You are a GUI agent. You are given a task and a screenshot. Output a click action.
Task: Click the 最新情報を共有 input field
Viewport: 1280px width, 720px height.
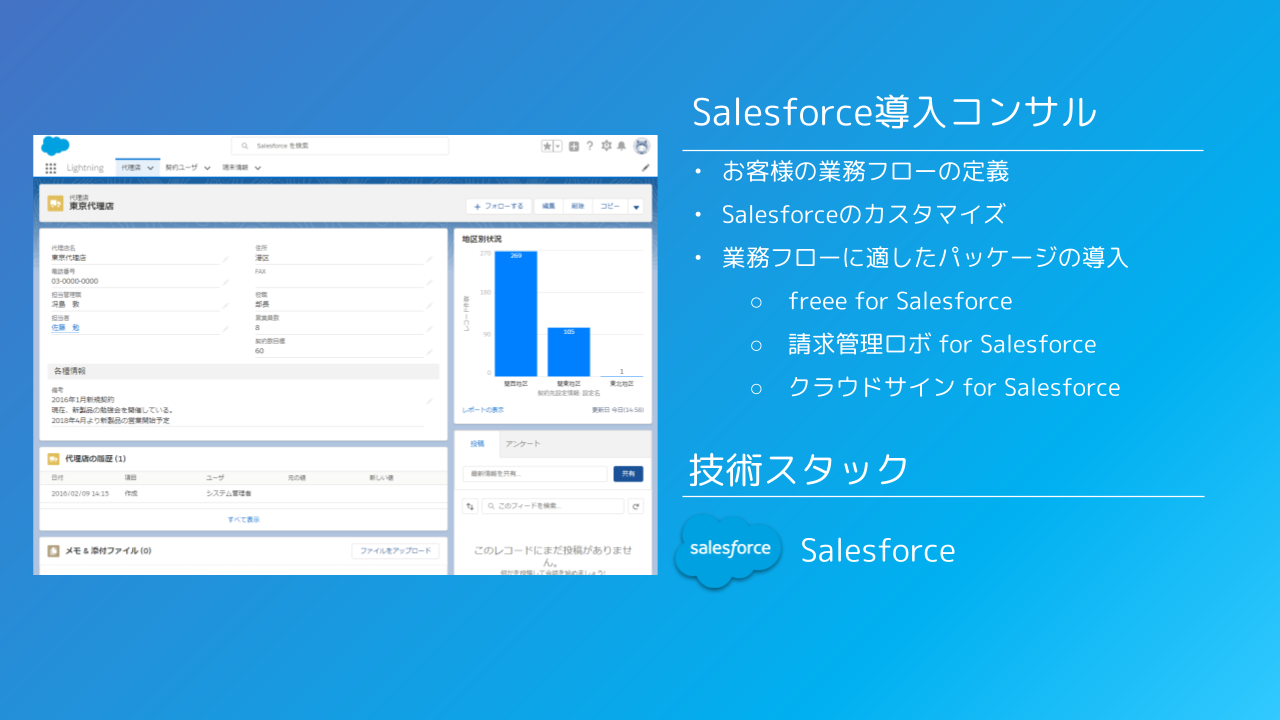point(535,474)
